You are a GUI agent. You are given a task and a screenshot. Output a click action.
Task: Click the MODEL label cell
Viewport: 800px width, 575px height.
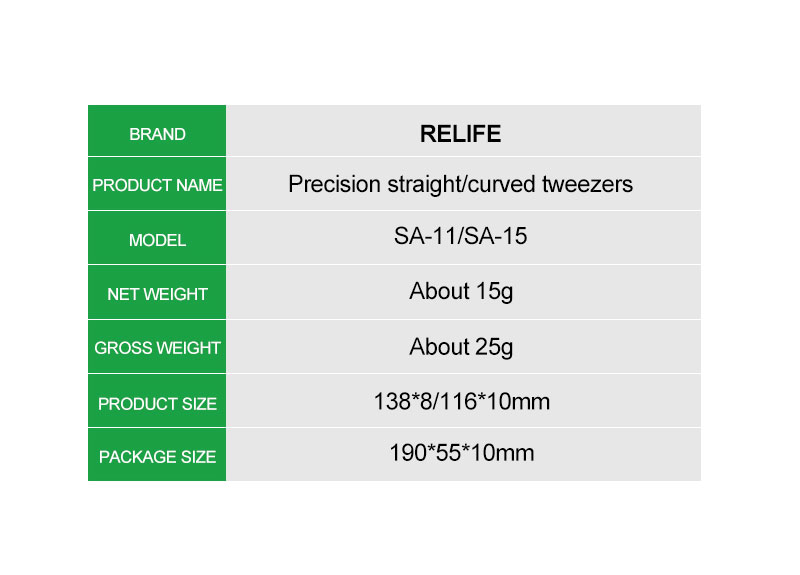click(x=157, y=238)
